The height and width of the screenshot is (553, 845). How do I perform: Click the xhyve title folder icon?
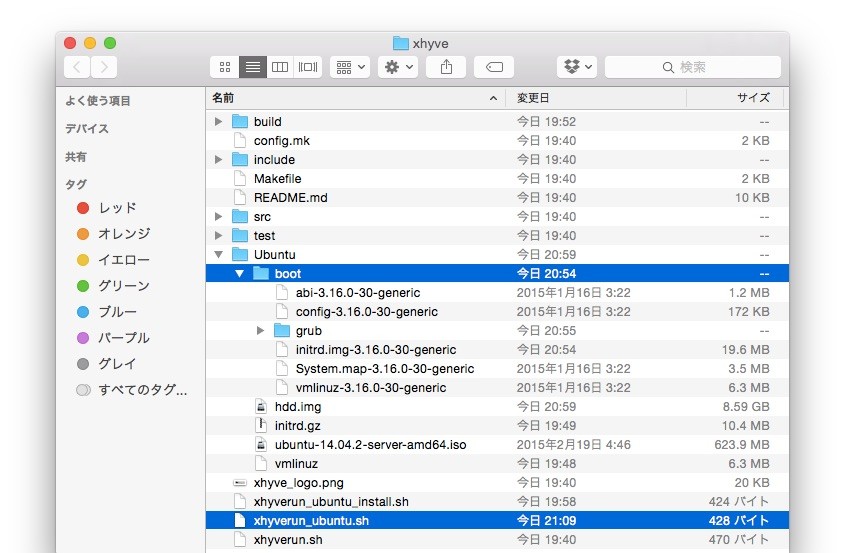click(400, 43)
